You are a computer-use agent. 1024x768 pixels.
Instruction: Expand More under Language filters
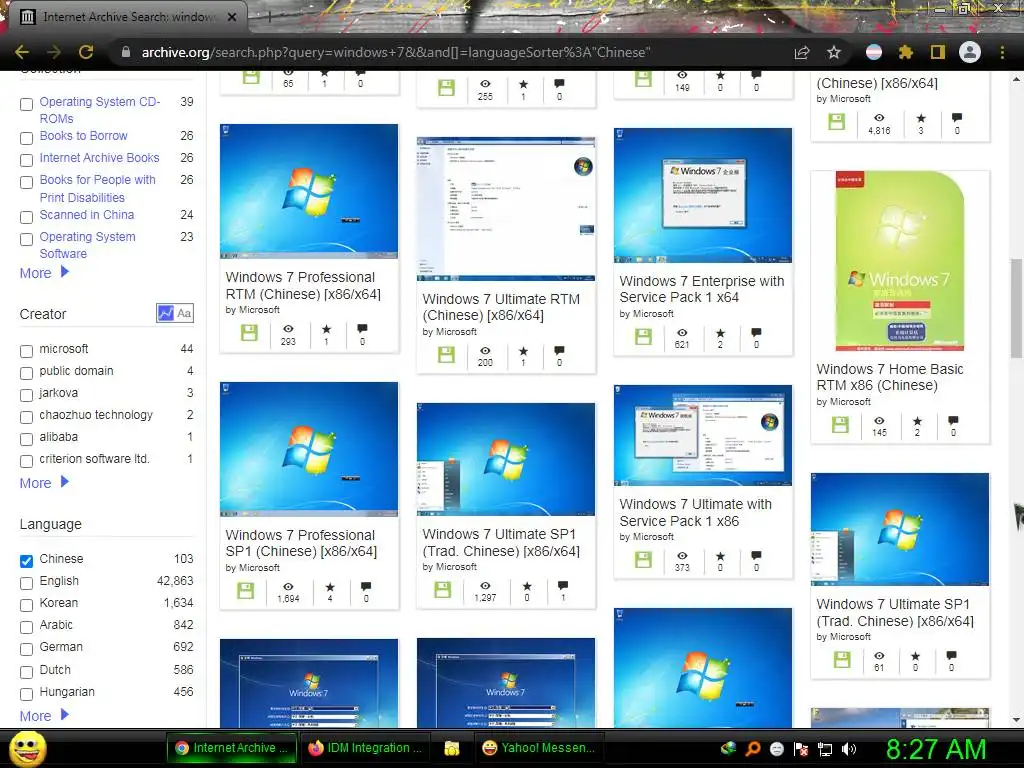[44, 716]
